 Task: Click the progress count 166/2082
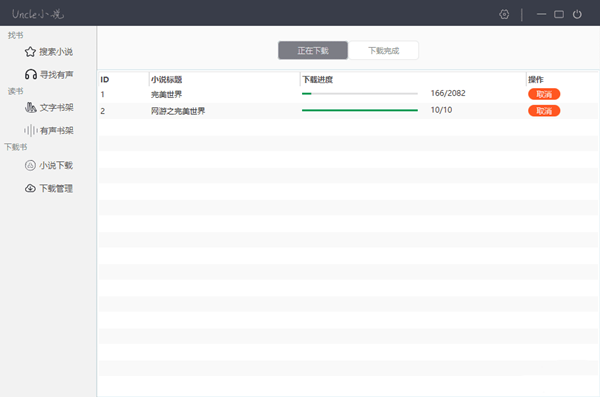point(448,93)
